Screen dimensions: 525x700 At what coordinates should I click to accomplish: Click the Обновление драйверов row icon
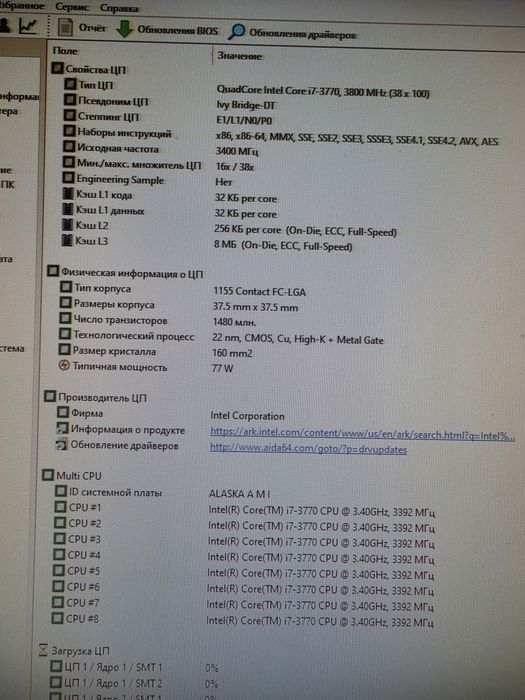62,445
